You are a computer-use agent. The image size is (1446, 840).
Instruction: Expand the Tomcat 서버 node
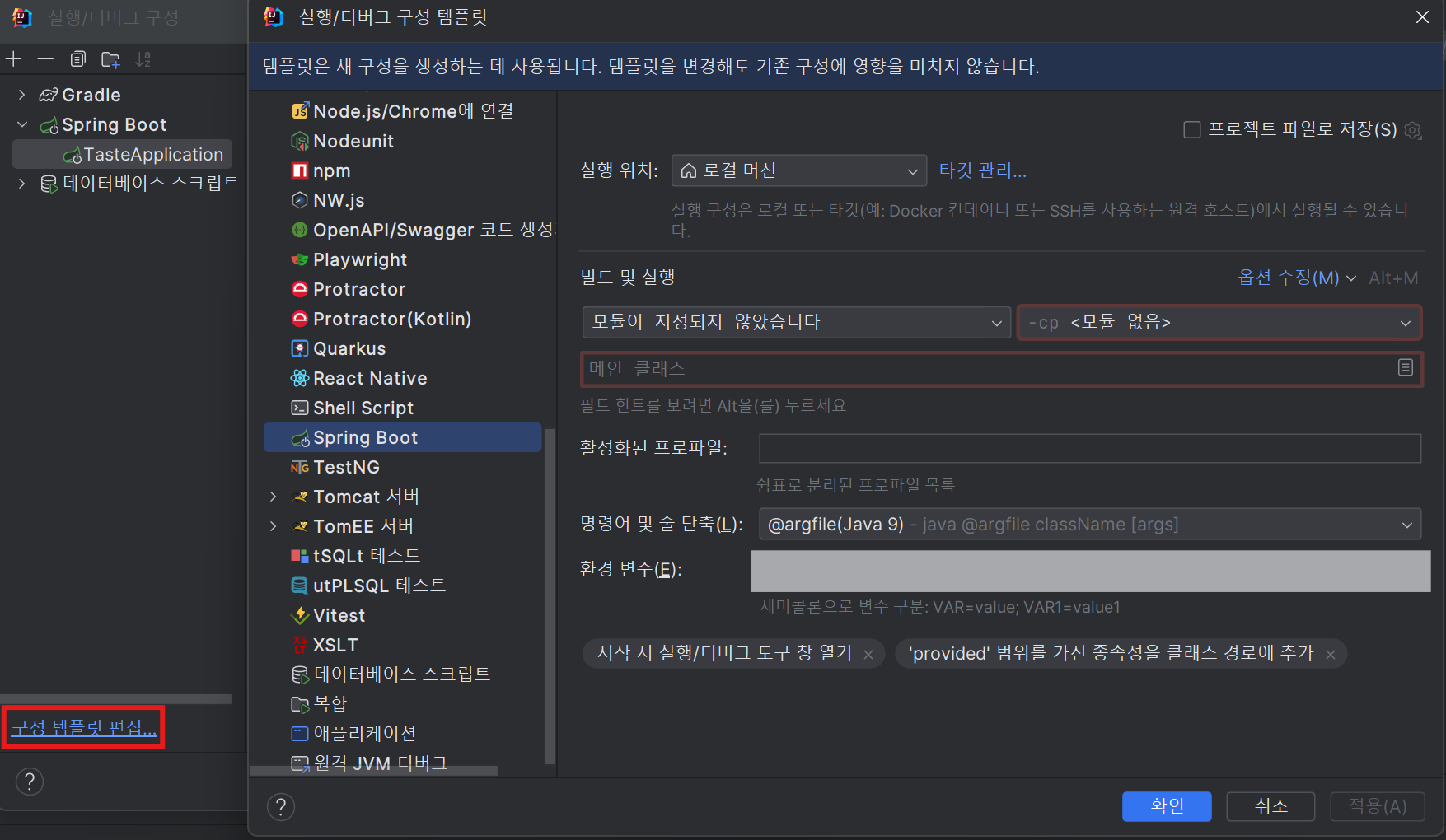[x=274, y=497]
